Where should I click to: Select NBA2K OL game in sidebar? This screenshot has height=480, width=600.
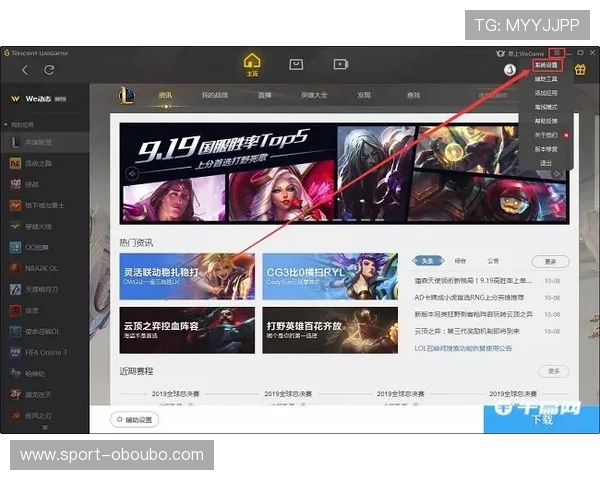pyautogui.click(x=45, y=268)
